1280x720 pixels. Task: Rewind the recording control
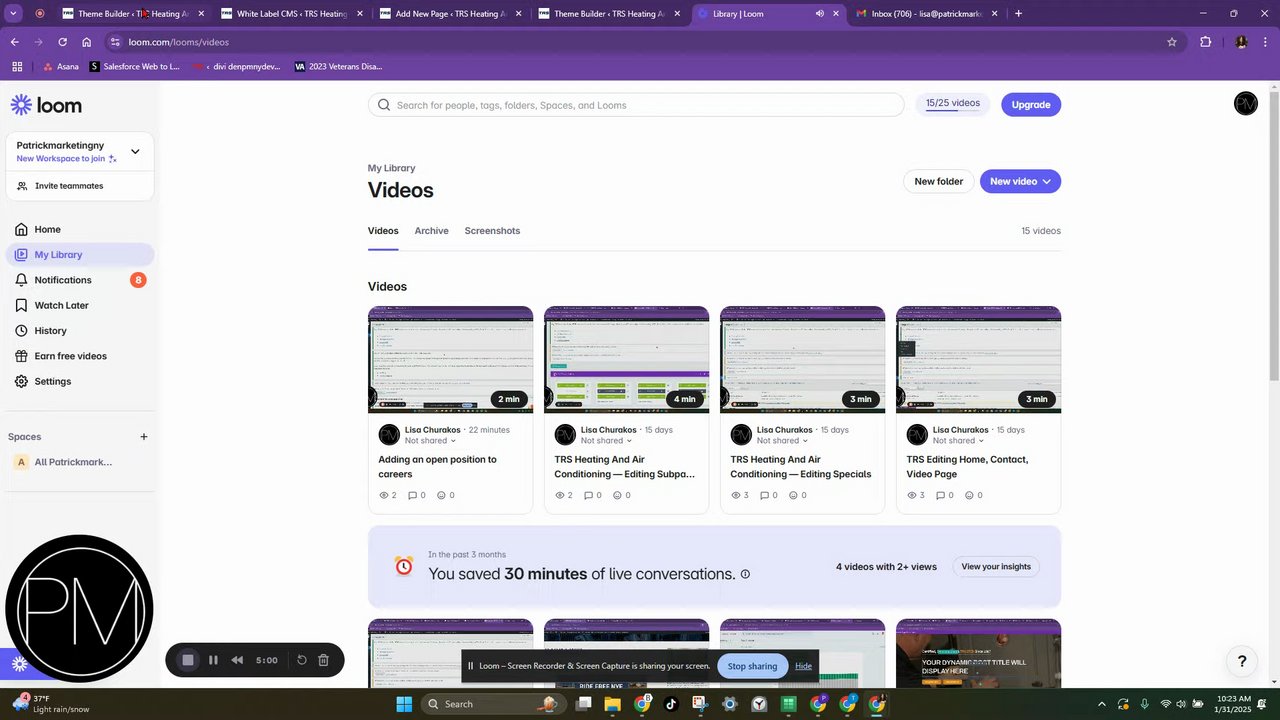(237, 660)
